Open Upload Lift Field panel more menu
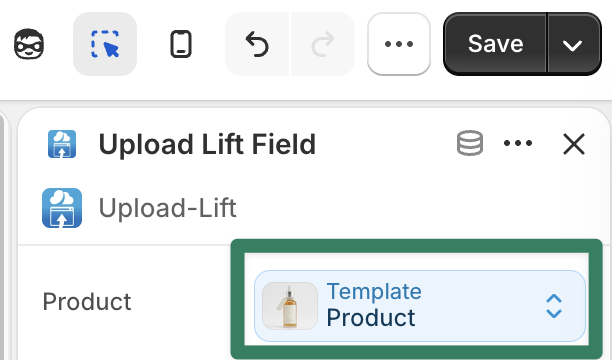Image resolution: width=612 pixels, height=360 pixels. (518, 143)
